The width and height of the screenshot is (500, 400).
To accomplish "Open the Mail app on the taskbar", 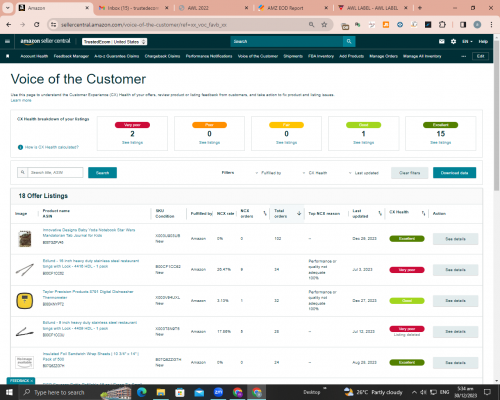I will coord(199,392).
